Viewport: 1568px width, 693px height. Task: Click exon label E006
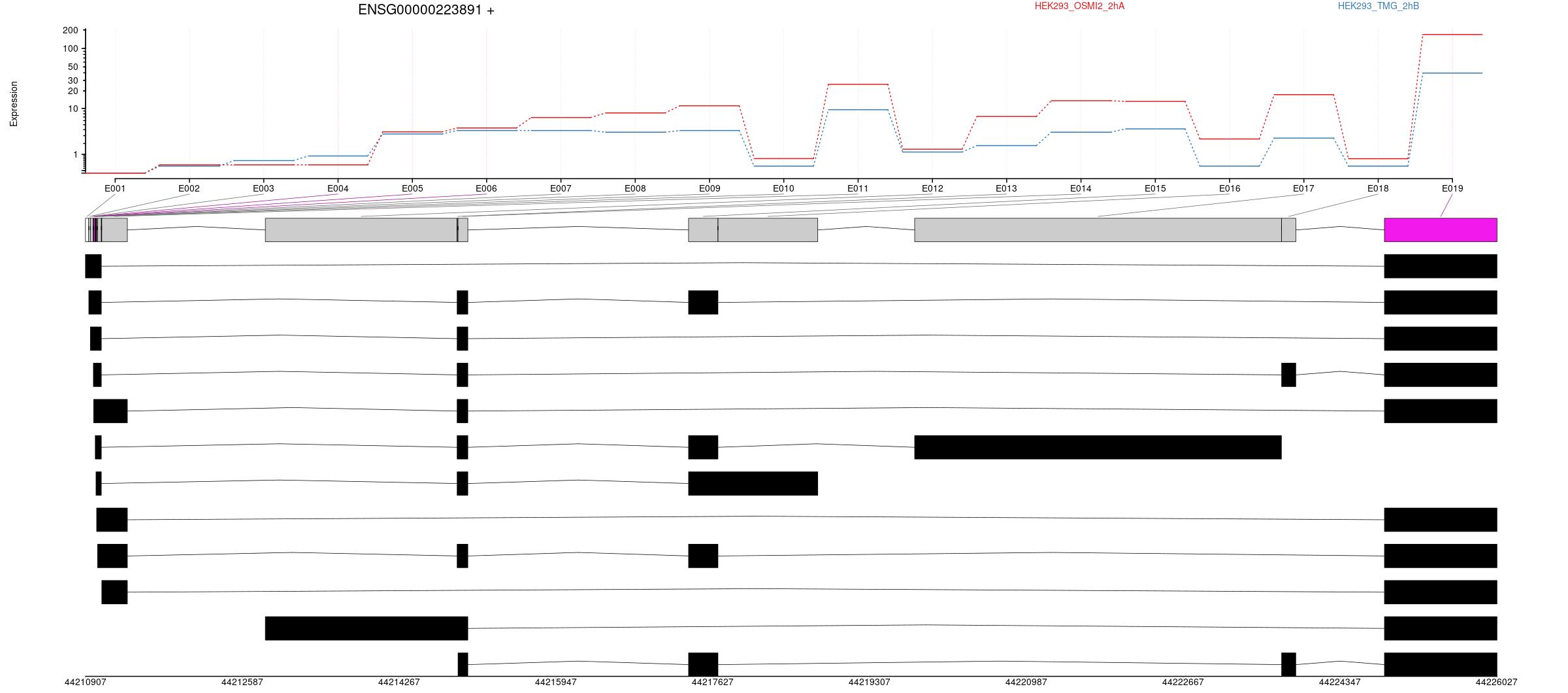pos(486,188)
